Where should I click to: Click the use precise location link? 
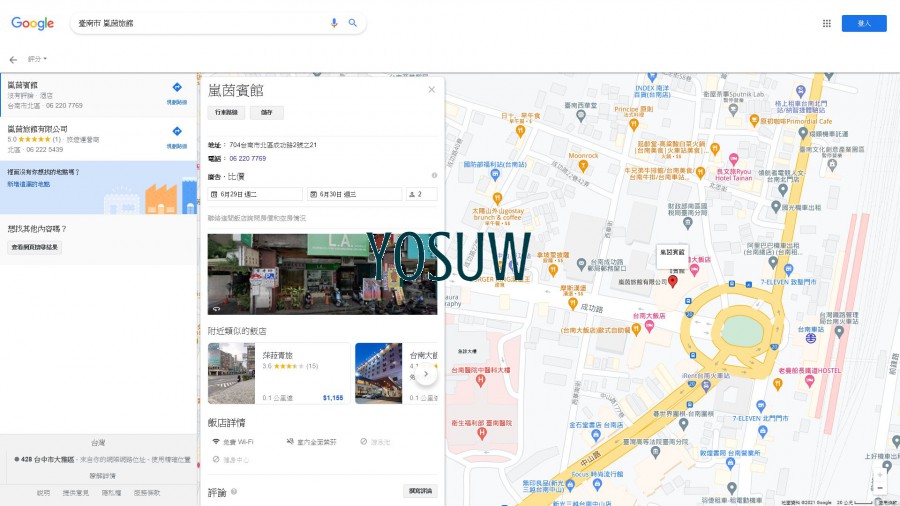171,460
